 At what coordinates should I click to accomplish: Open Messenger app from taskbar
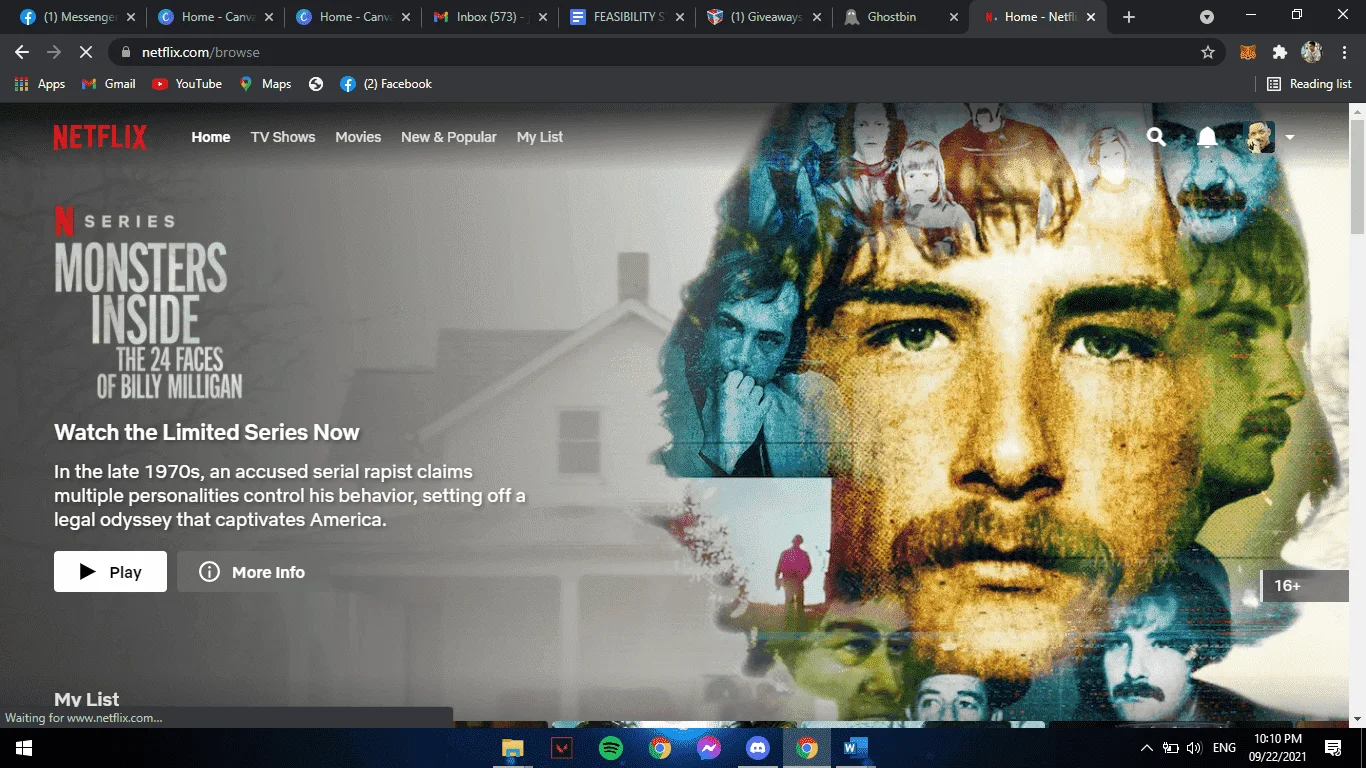click(x=709, y=748)
